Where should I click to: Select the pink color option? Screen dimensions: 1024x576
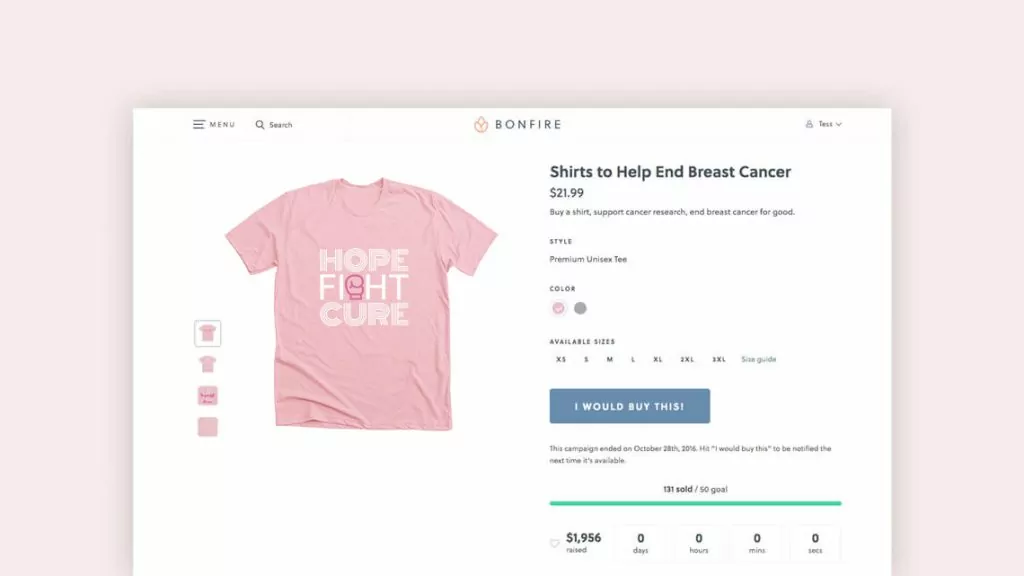point(556,308)
